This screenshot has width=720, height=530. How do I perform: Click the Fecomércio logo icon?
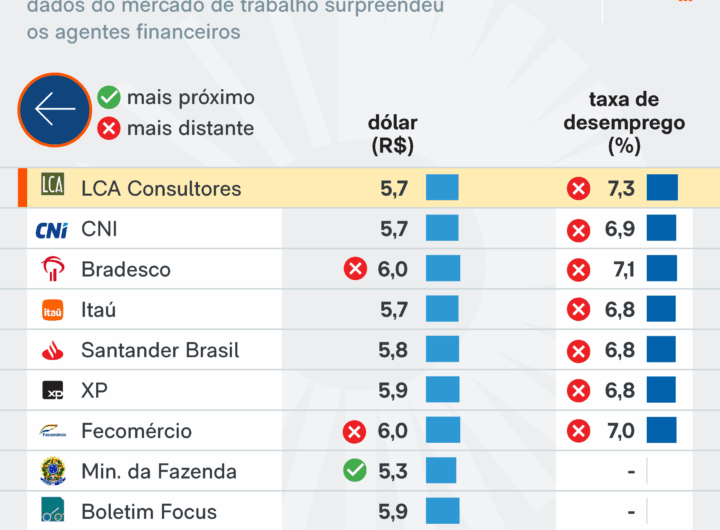pyautogui.click(x=52, y=431)
